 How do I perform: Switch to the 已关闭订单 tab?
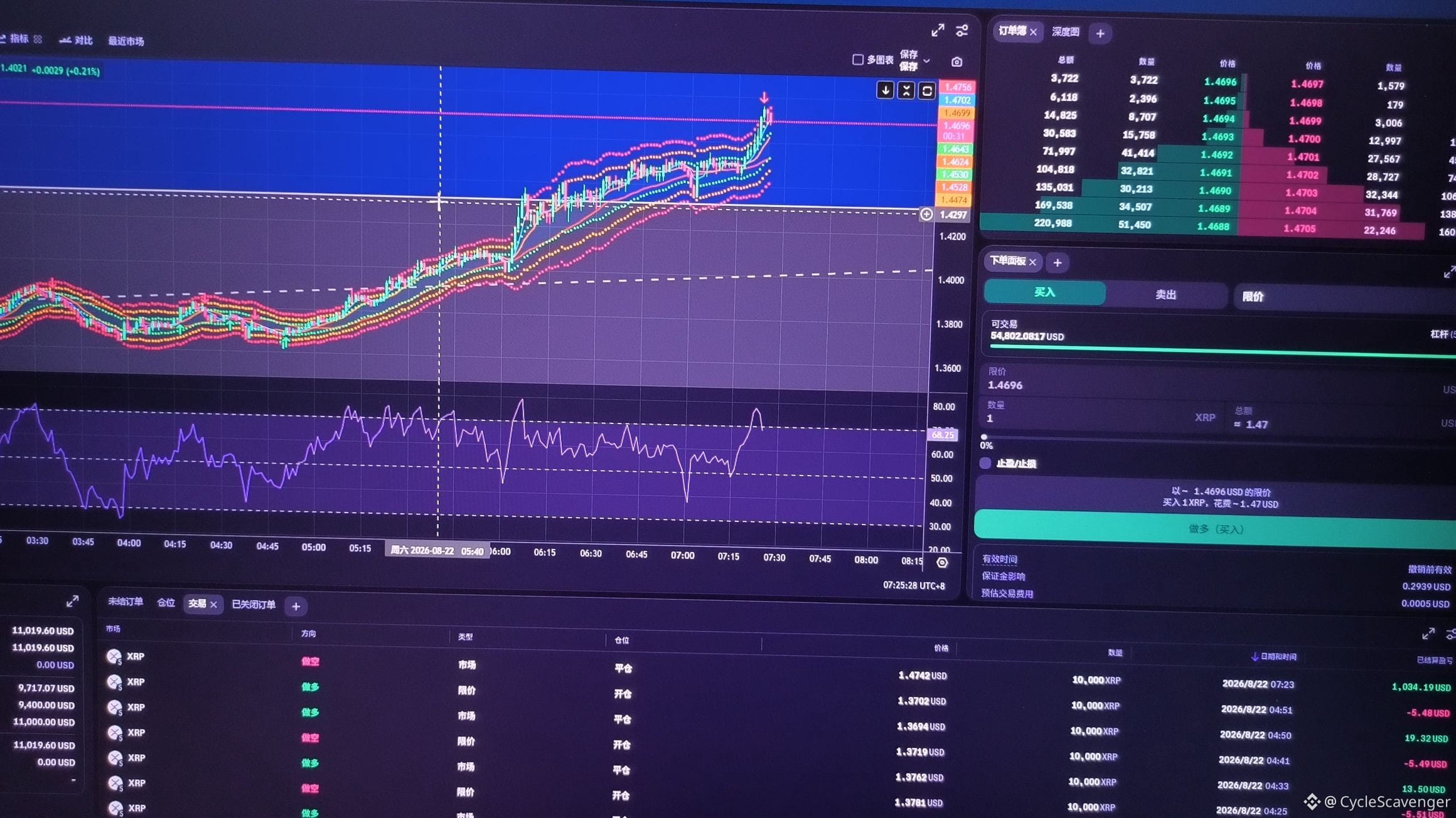click(254, 605)
